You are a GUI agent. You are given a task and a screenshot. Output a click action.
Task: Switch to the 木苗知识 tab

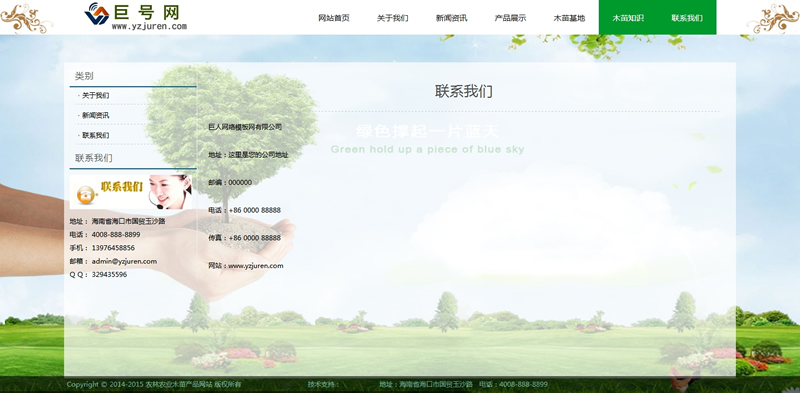click(628, 18)
